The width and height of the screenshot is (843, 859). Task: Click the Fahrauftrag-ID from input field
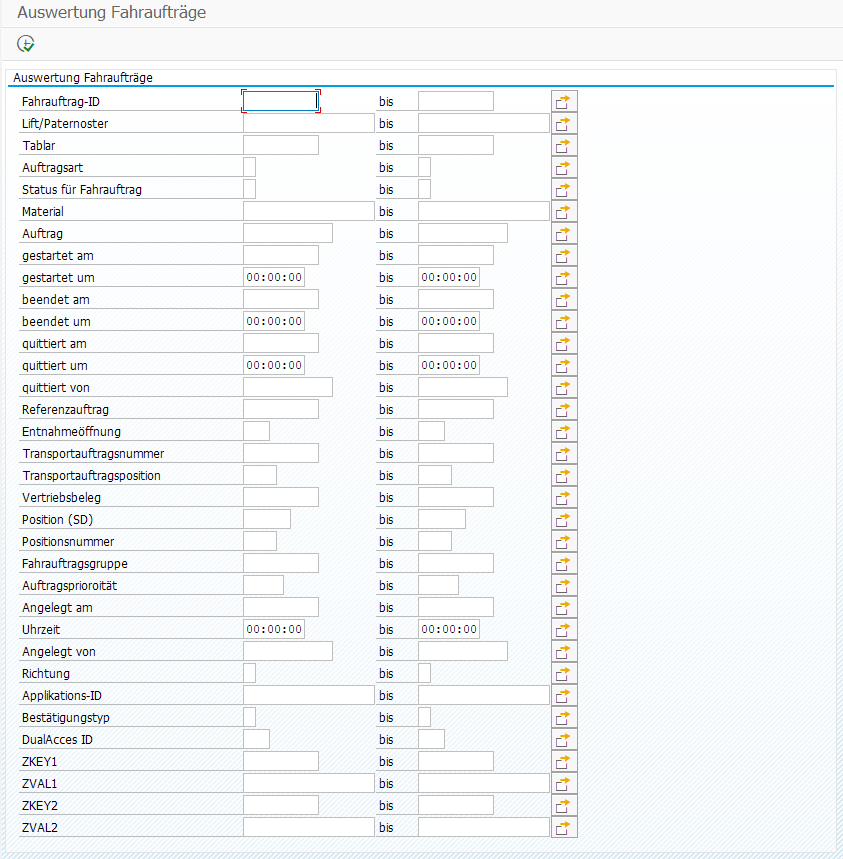coord(280,101)
